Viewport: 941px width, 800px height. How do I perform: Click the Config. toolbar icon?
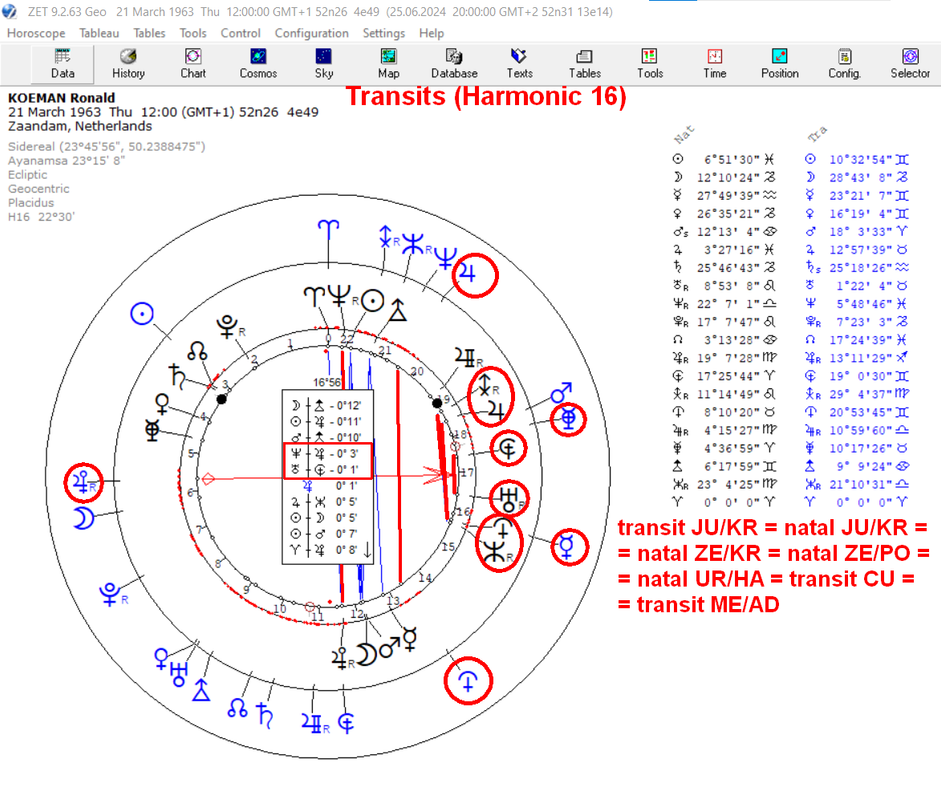[844, 64]
